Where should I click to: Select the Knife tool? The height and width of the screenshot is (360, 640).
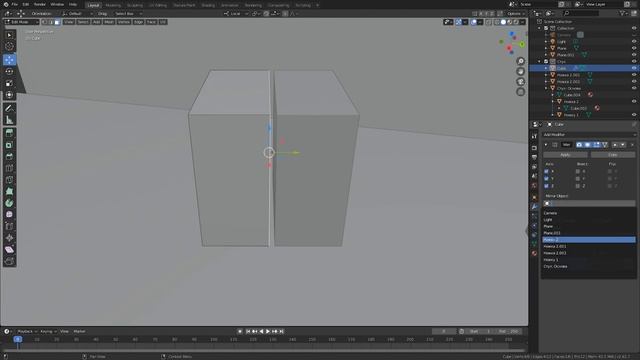coord(9,180)
